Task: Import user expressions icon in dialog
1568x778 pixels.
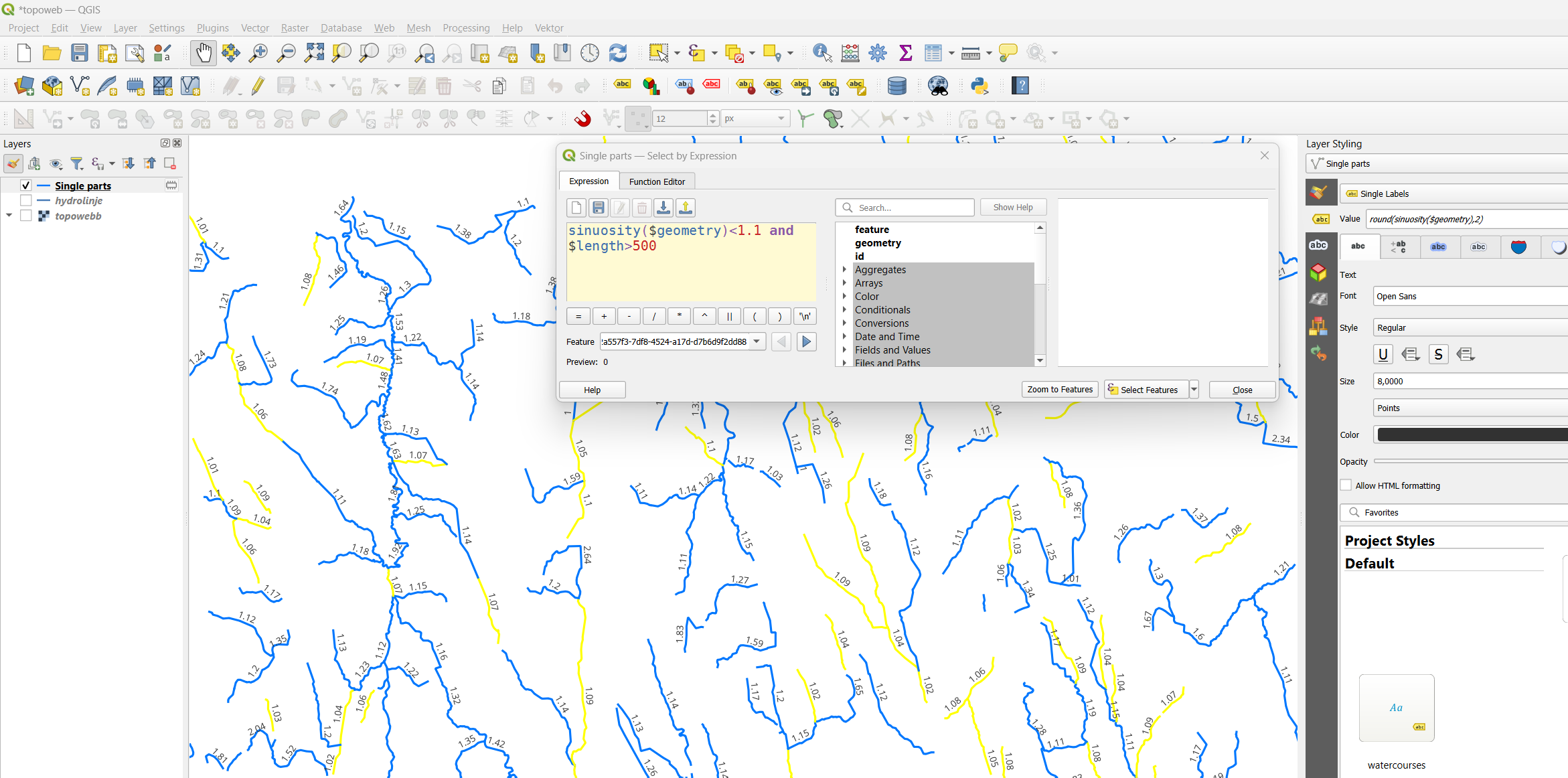Action: pos(663,208)
